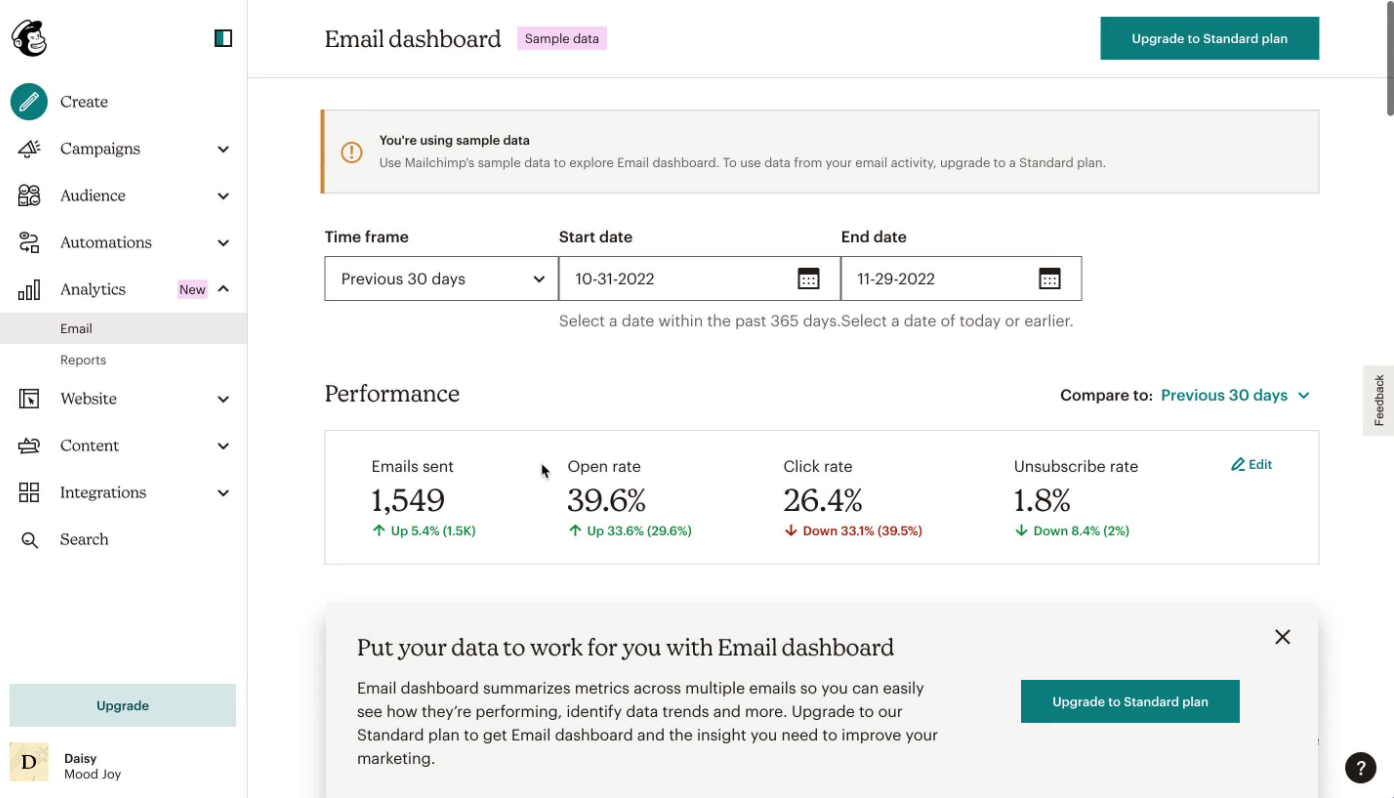Expand the Integrations menu chevron
The image size is (1394, 798).
tap(223, 493)
